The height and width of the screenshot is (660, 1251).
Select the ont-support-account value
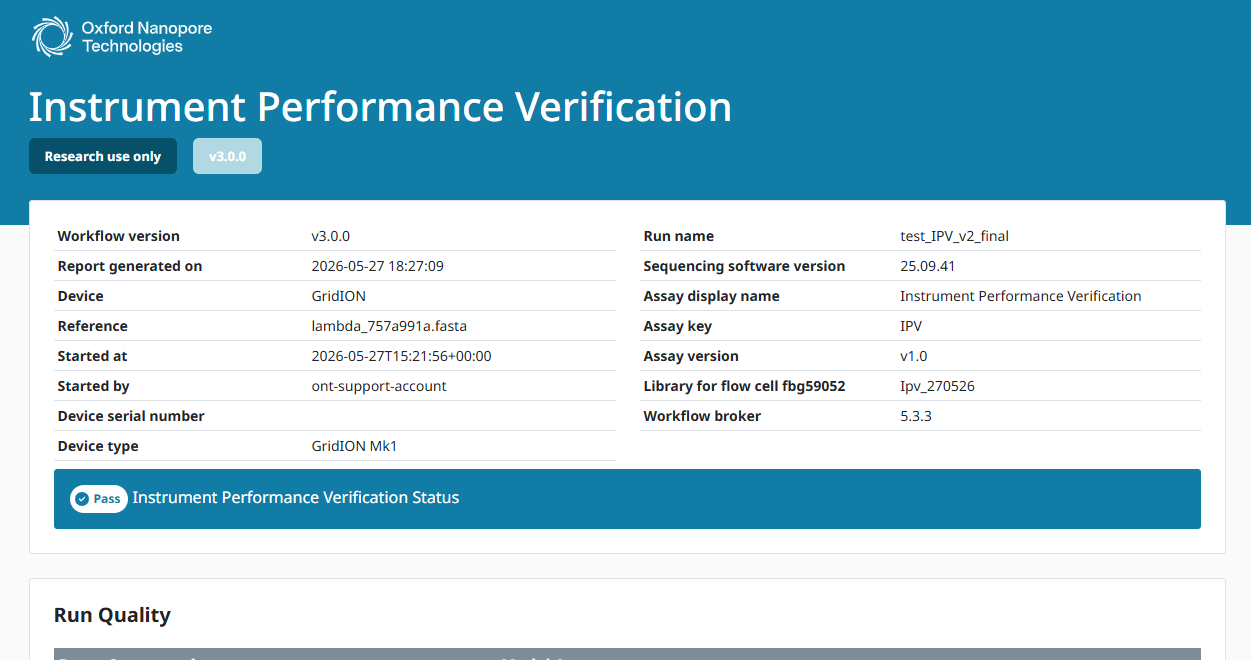click(x=380, y=386)
